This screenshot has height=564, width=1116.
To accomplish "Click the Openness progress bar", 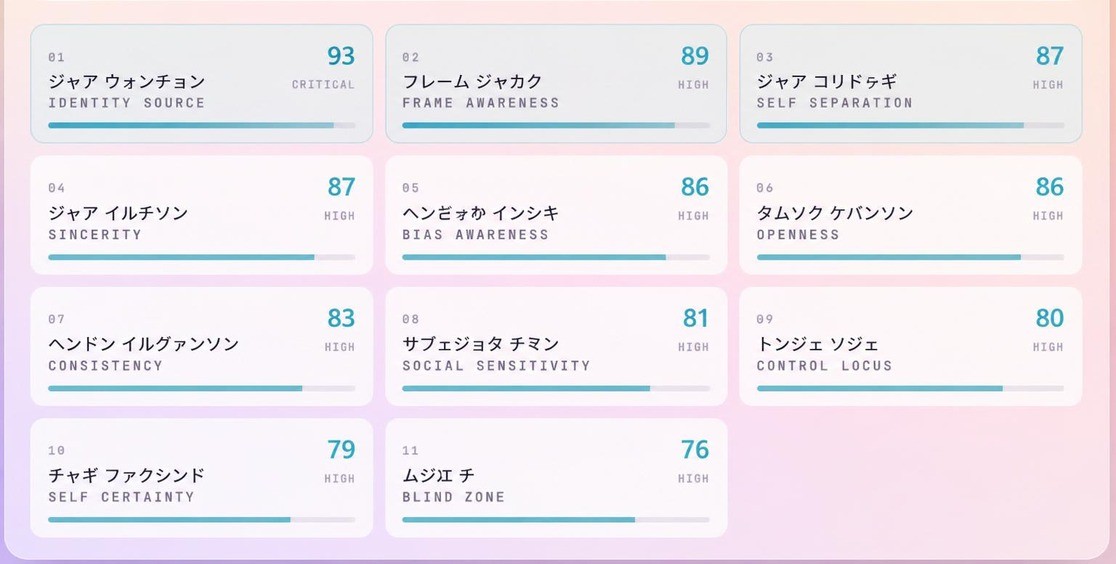I will pyautogui.click(x=910, y=257).
